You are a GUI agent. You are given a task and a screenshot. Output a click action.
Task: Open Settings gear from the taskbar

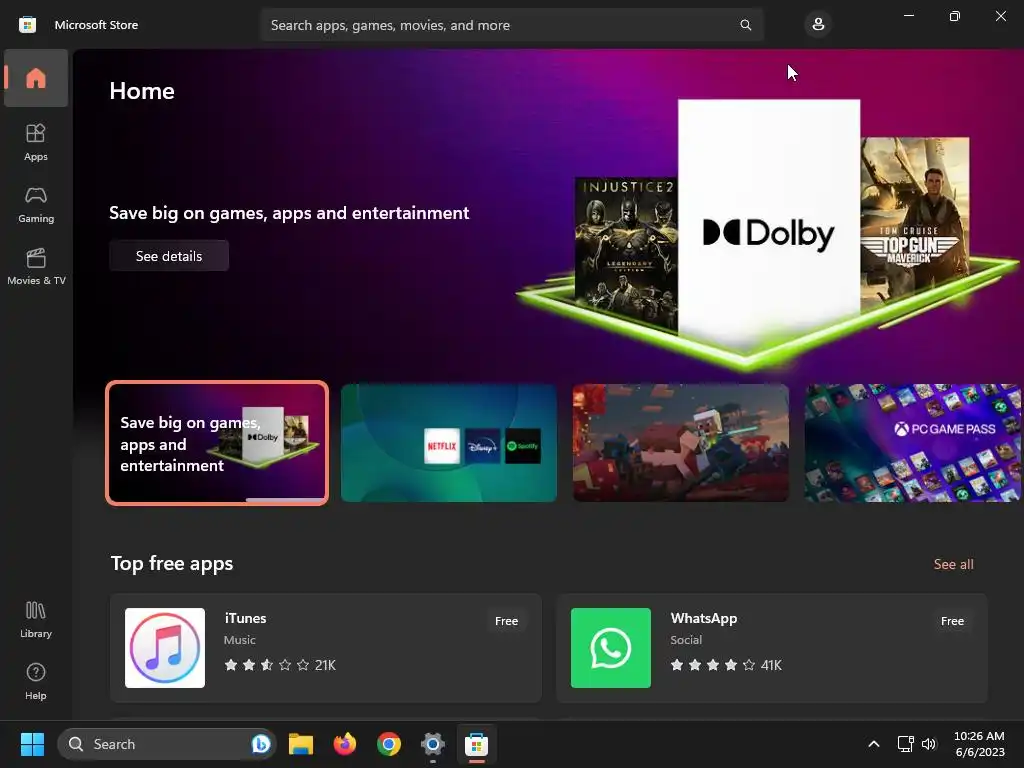[432, 744]
